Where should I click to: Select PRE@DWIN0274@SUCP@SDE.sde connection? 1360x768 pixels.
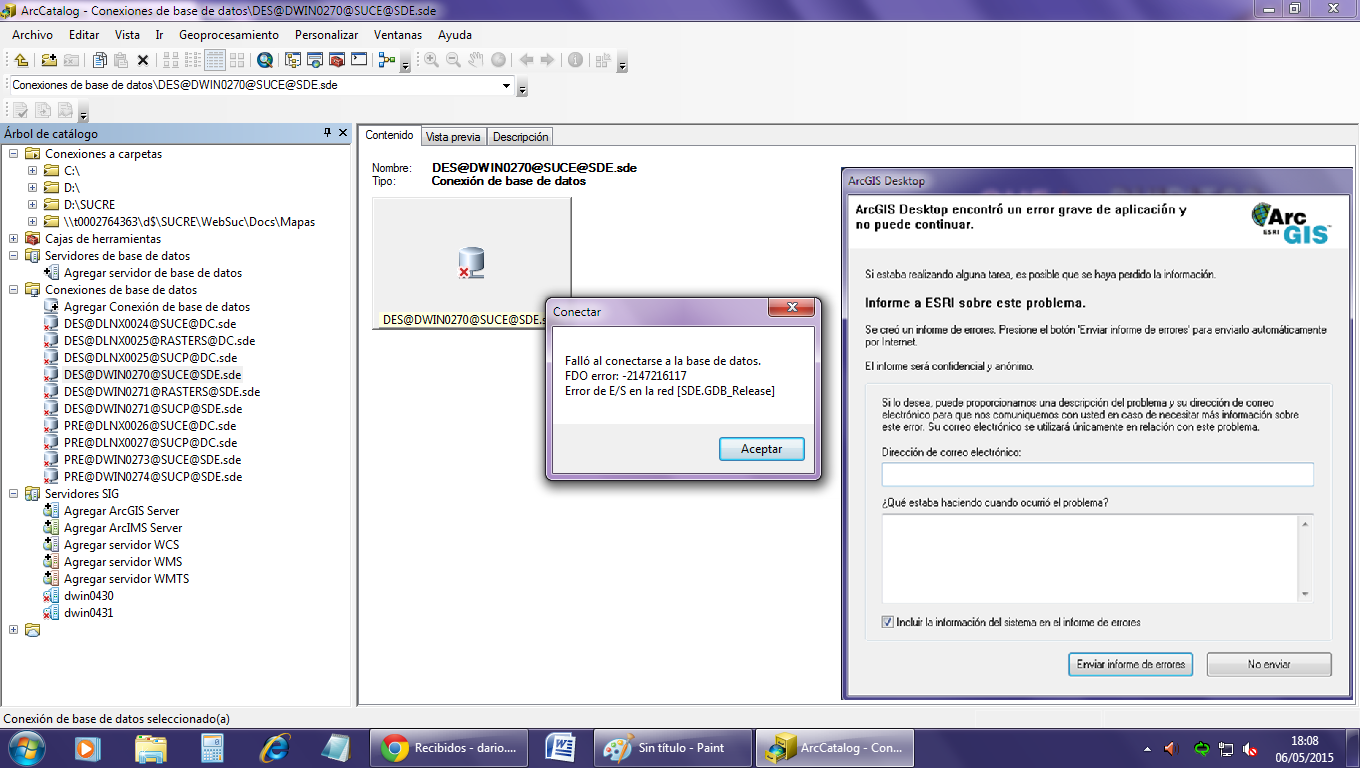pyautogui.click(x=153, y=477)
